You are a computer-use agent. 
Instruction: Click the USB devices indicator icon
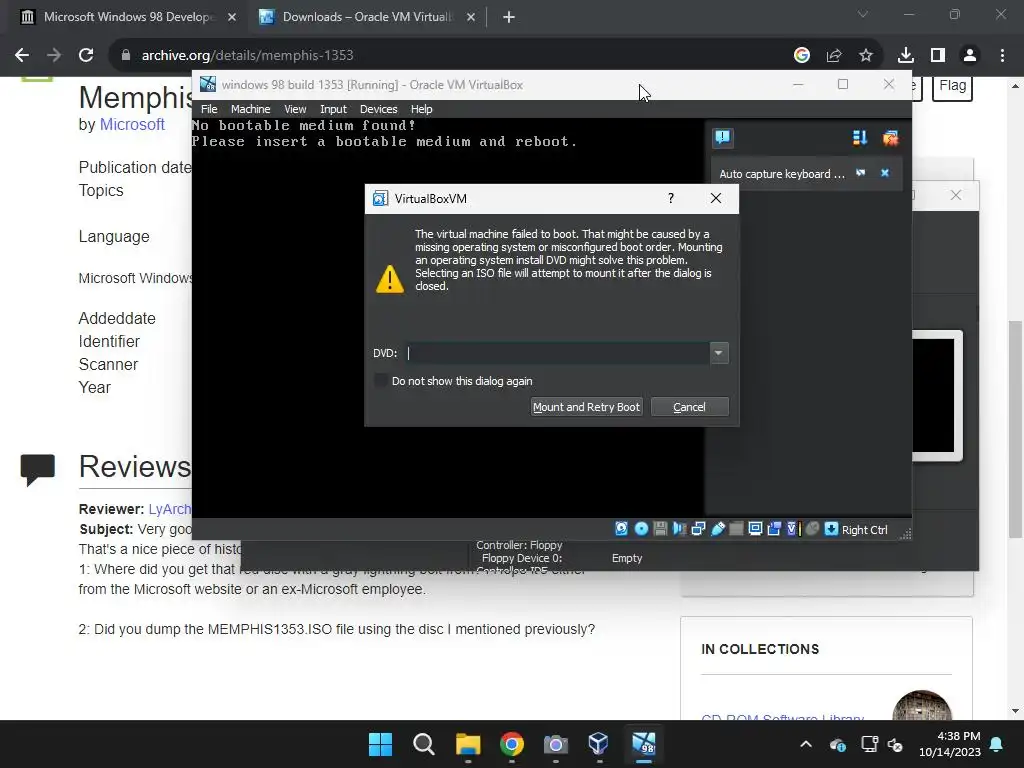[718, 529]
